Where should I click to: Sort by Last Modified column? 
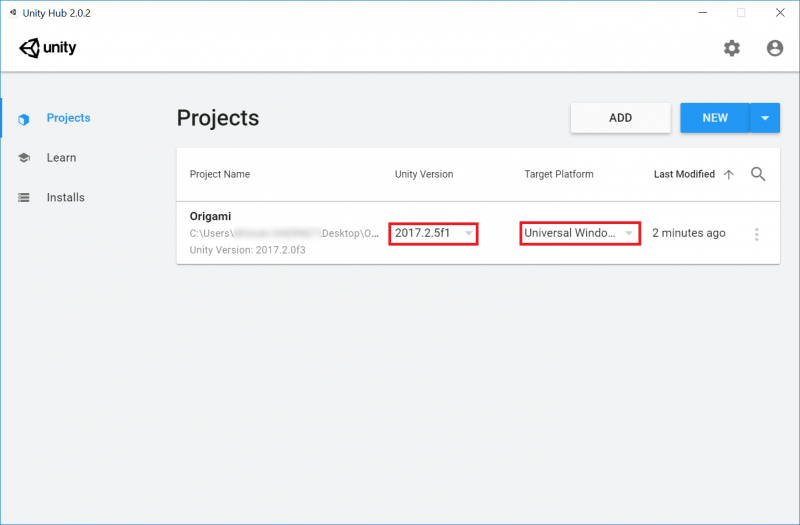tap(684, 174)
